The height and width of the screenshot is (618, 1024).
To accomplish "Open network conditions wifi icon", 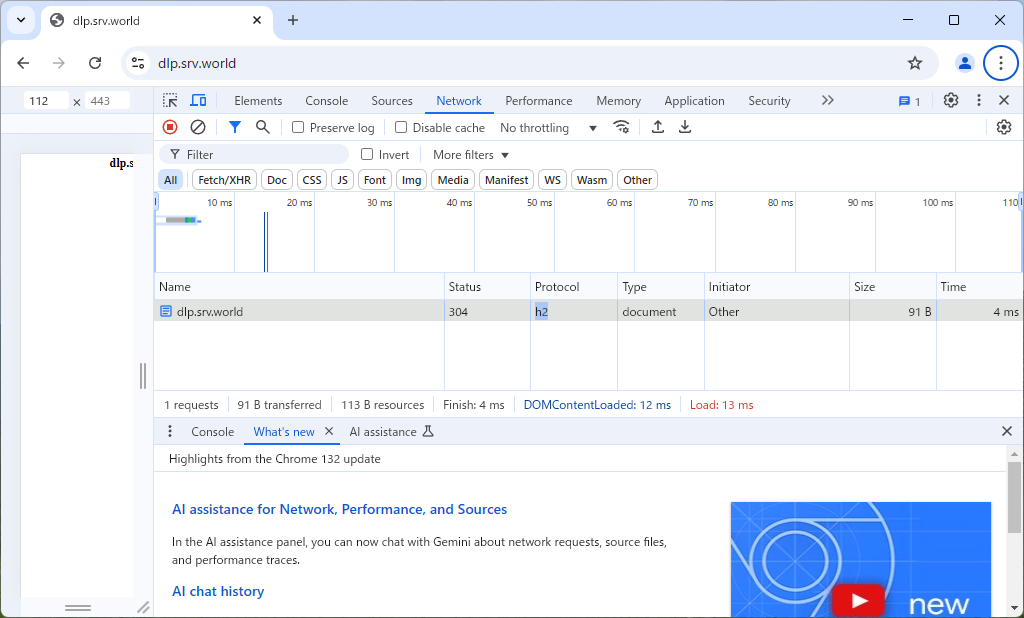I will coord(621,127).
